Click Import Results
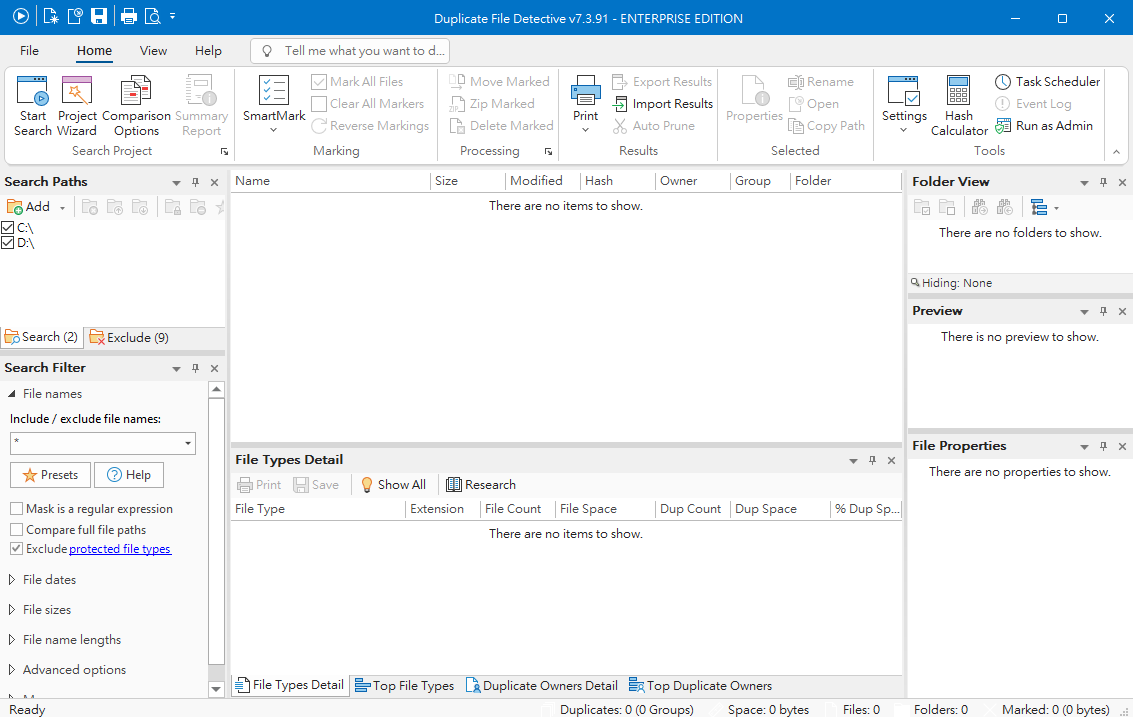This screenshot has width=1133, height=717. pos(663,104)
